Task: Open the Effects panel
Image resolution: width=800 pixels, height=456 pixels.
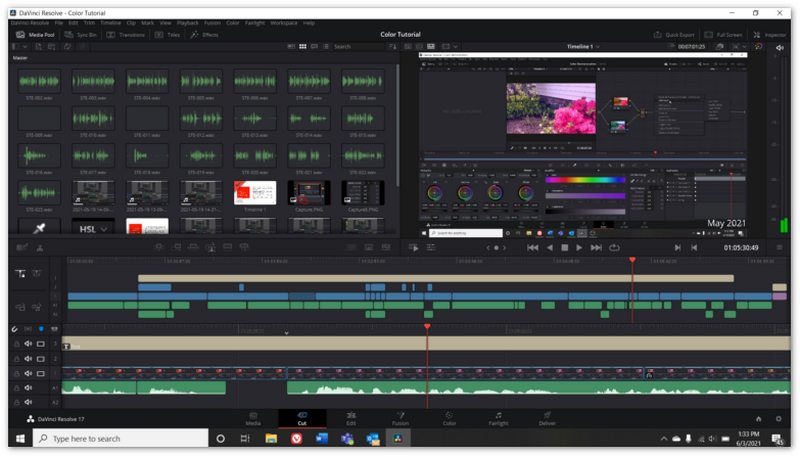Action: pyautogui.click(x=204, y=34)
